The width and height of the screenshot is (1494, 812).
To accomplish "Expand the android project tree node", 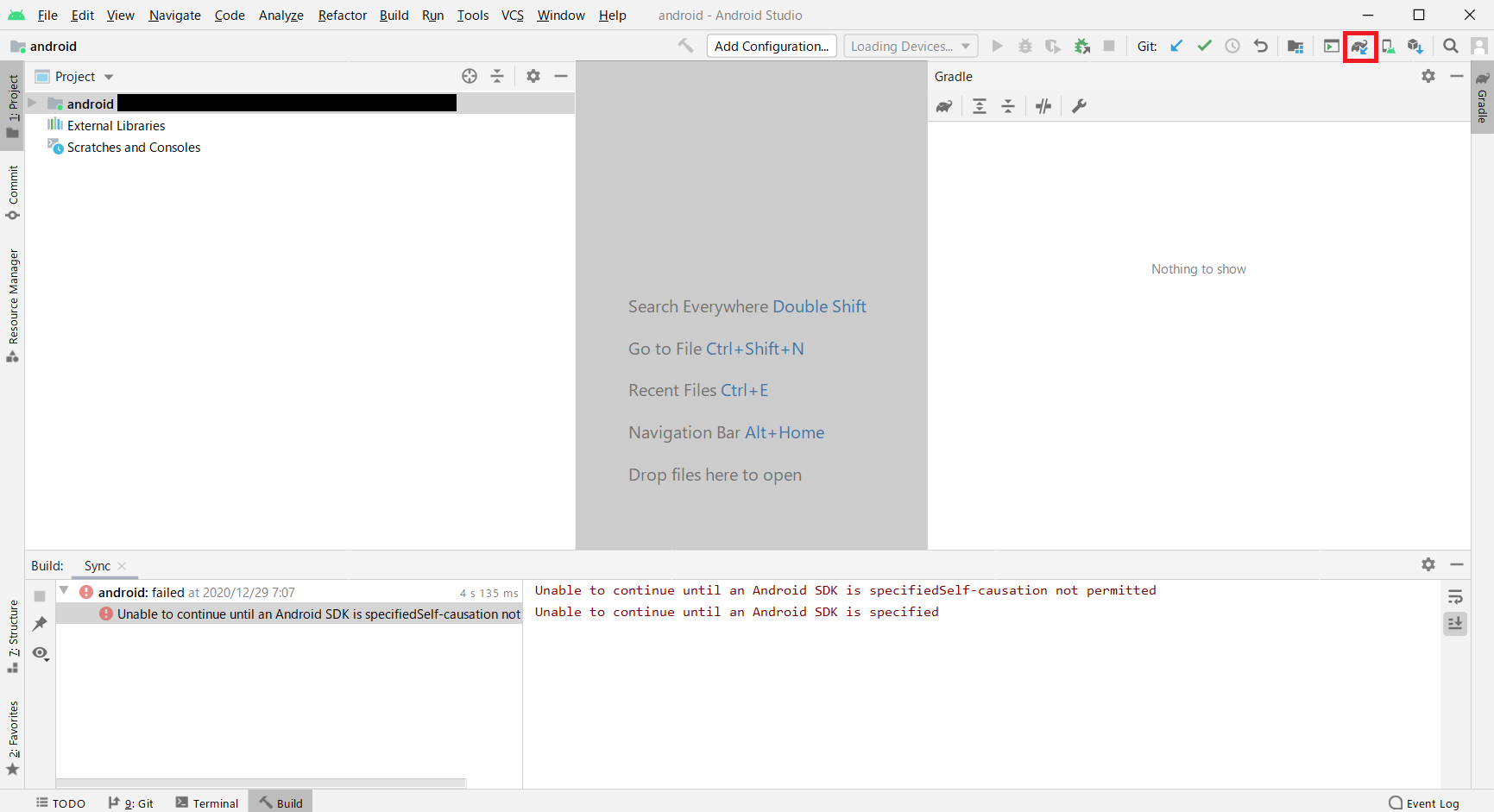I will (x=33, y=104).
